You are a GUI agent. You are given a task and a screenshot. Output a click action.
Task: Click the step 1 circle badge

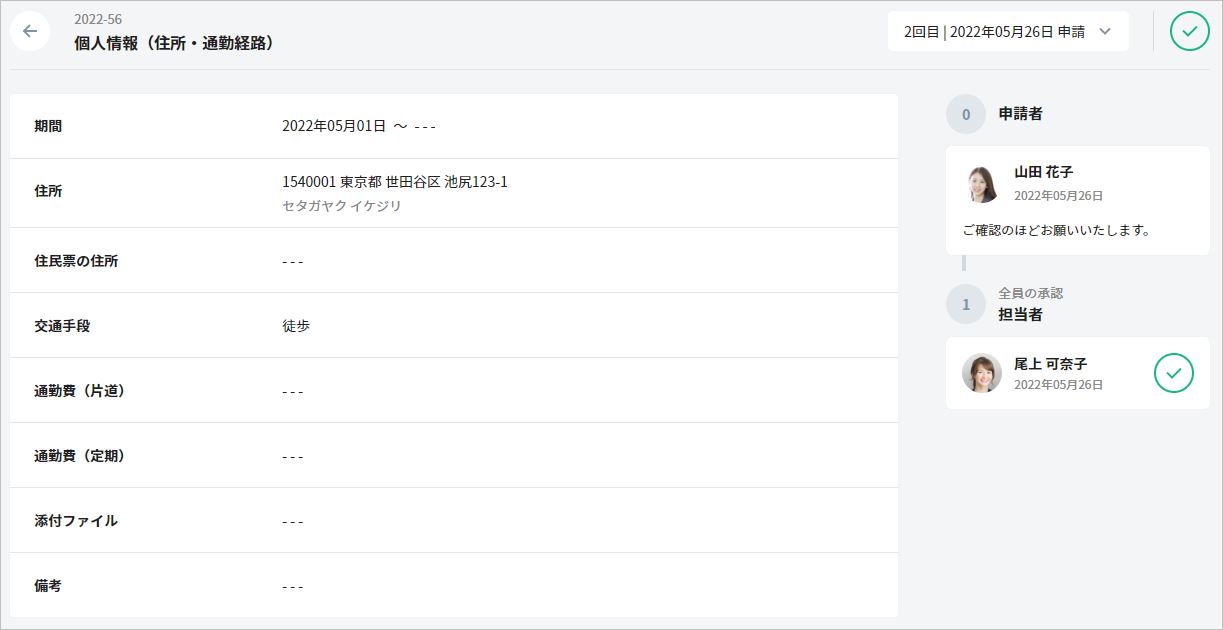pos(965,304)
